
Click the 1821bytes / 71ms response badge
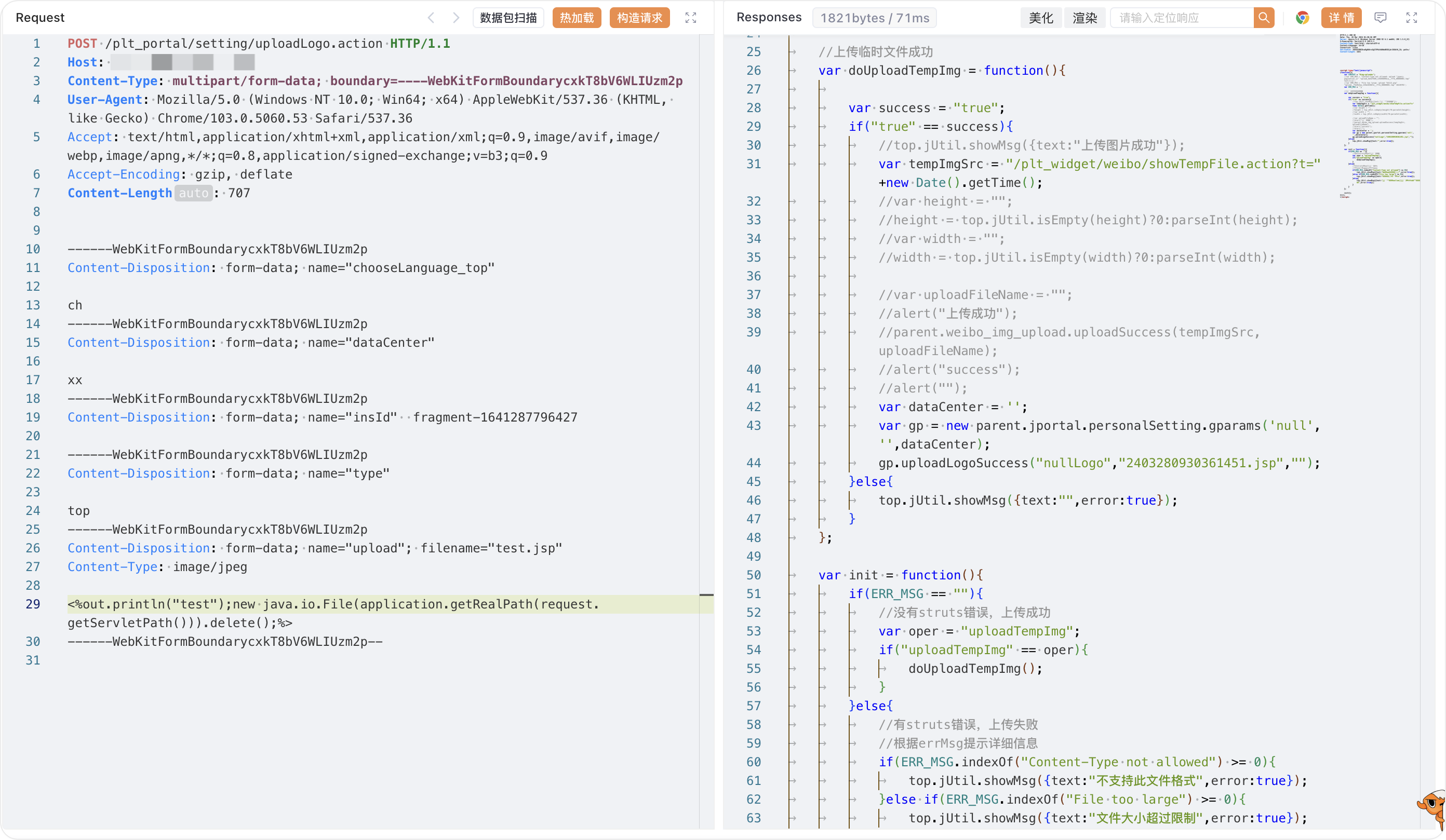point(875,18)
